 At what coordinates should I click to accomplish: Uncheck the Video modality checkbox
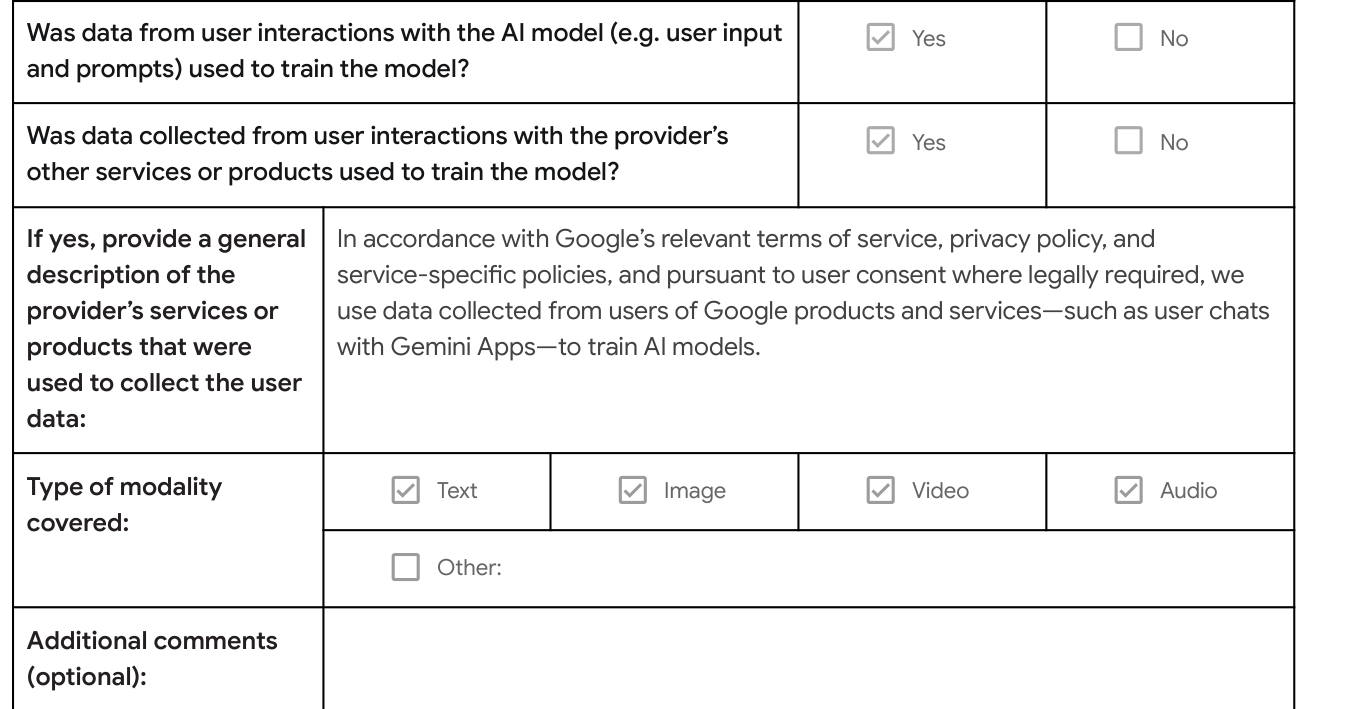[880, 490]
